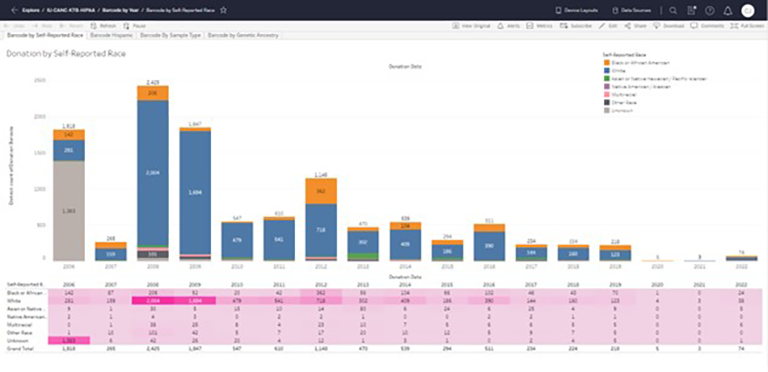This screenshot has width=768, height=372.
Task: Click the Share icon
Action: pyautogui.click(x=627, y=25)
